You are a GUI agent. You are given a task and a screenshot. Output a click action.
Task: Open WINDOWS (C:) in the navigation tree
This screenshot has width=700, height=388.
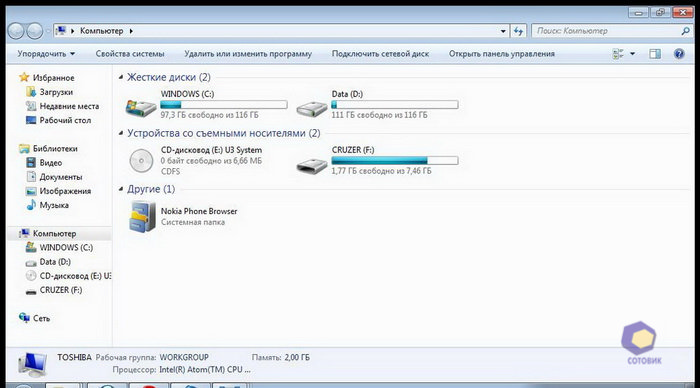[66, 247]
